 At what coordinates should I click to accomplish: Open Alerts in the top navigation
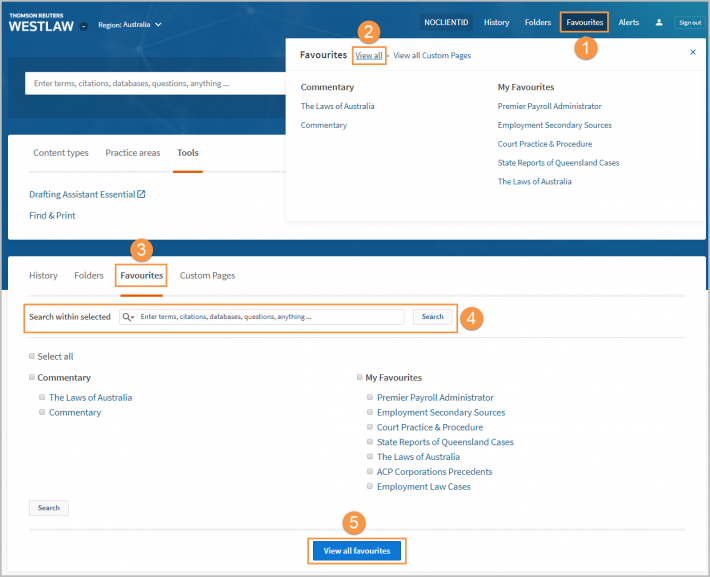click(x=628, y=22)
